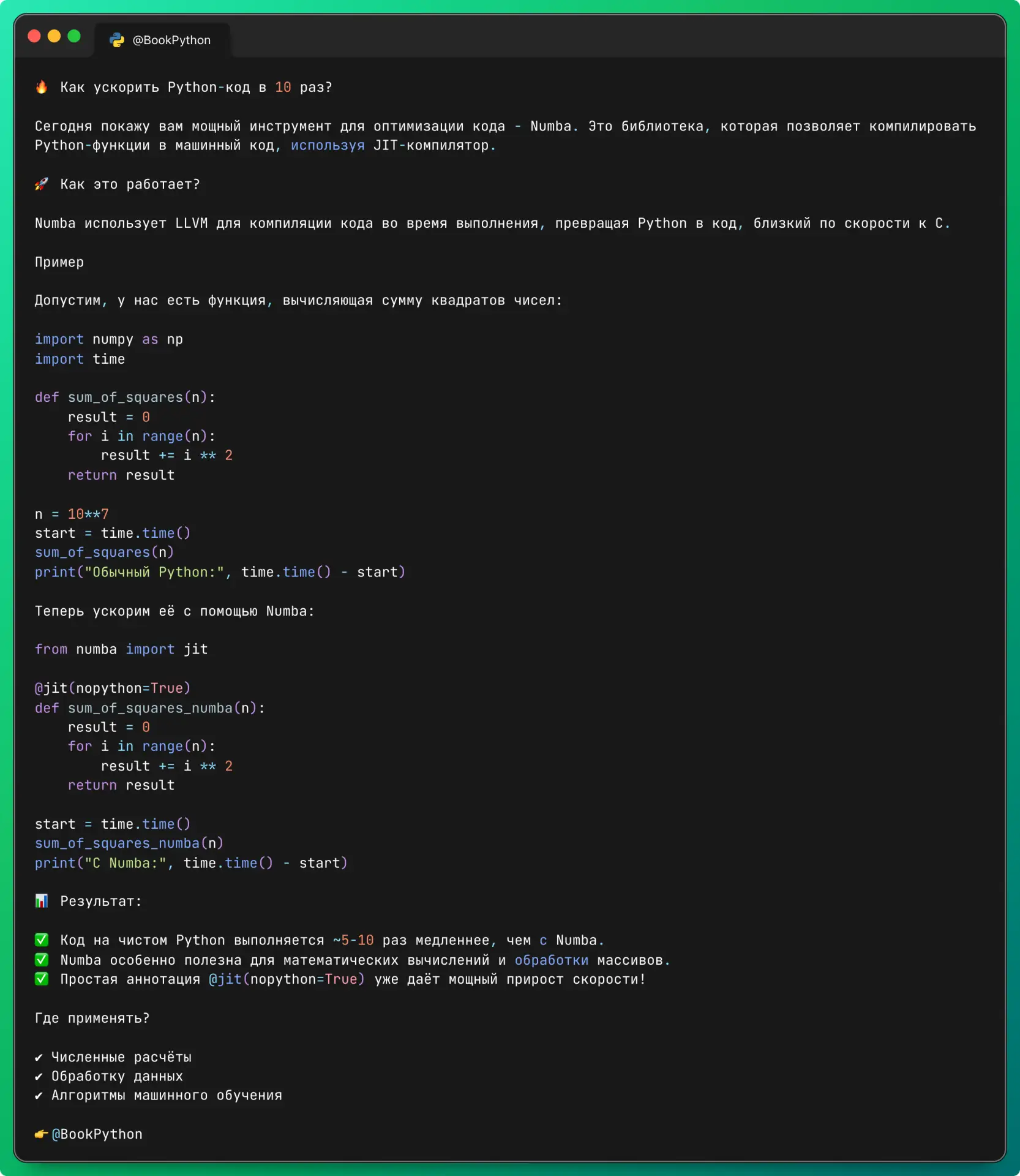Click the green check emoji before "Простая аннотация"
Viewport: 1020px width, 1176px height.
(x=42, y=979)
